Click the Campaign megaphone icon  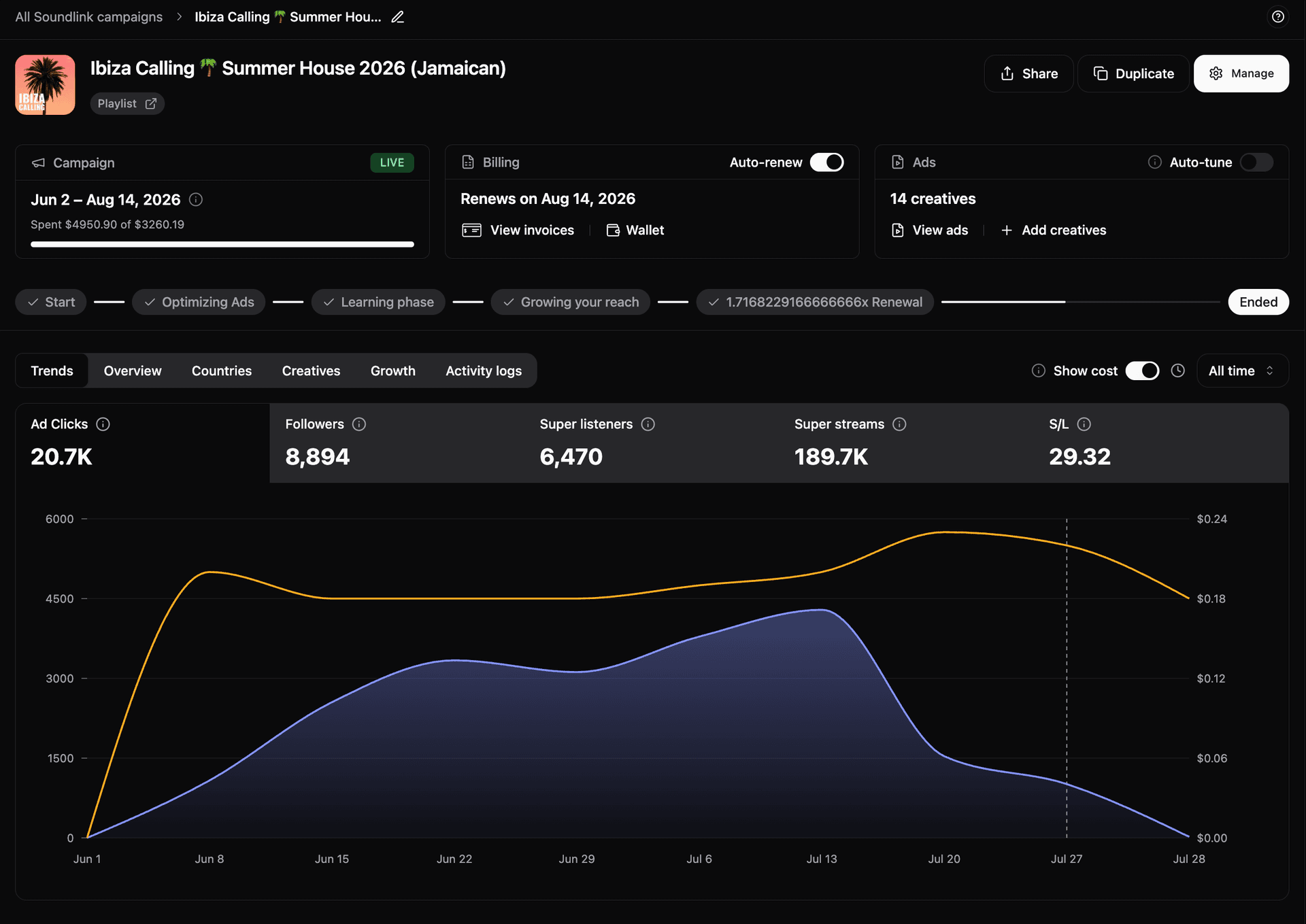click(39, 162)
